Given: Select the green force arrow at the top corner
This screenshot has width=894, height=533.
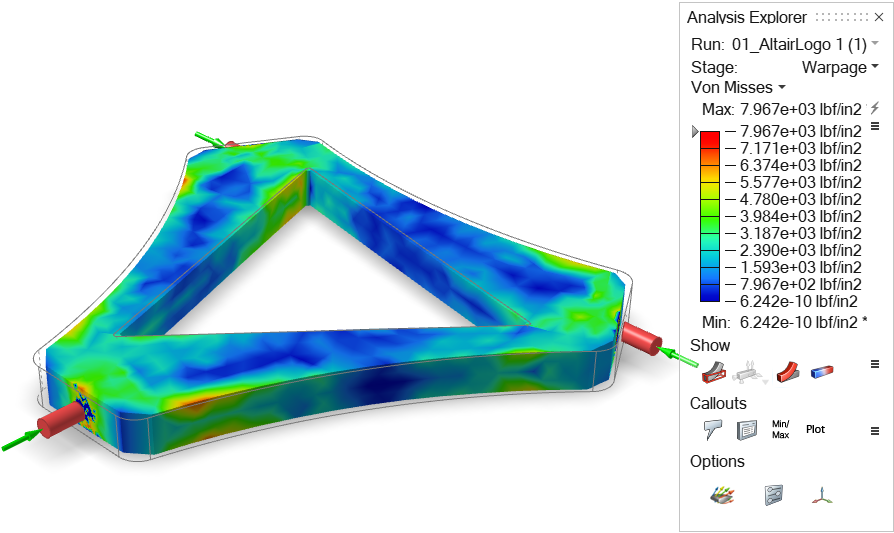Looking at the screenshot, I should pos(209,139).
